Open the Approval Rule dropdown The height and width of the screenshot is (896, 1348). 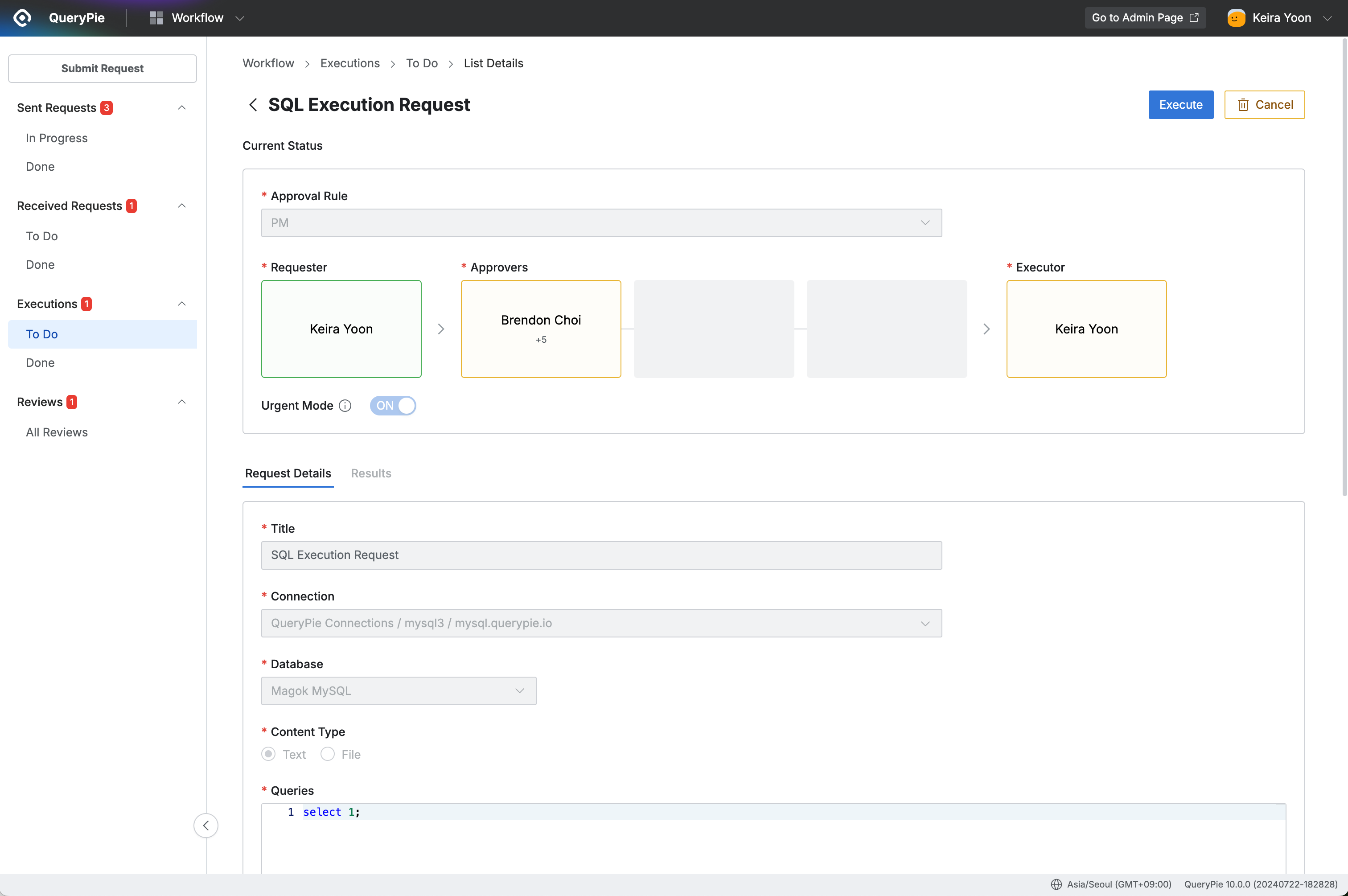601,223
